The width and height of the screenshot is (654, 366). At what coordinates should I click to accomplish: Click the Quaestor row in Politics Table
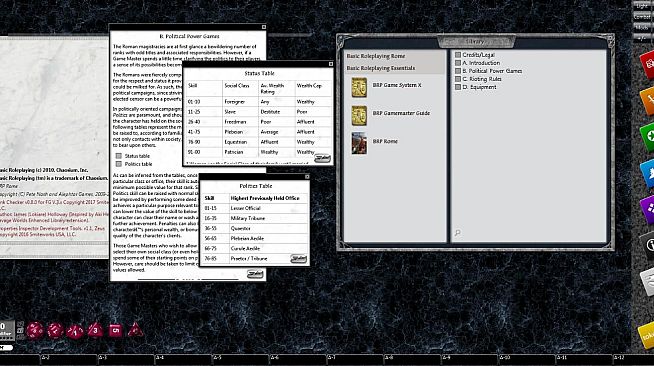point(255,228)
